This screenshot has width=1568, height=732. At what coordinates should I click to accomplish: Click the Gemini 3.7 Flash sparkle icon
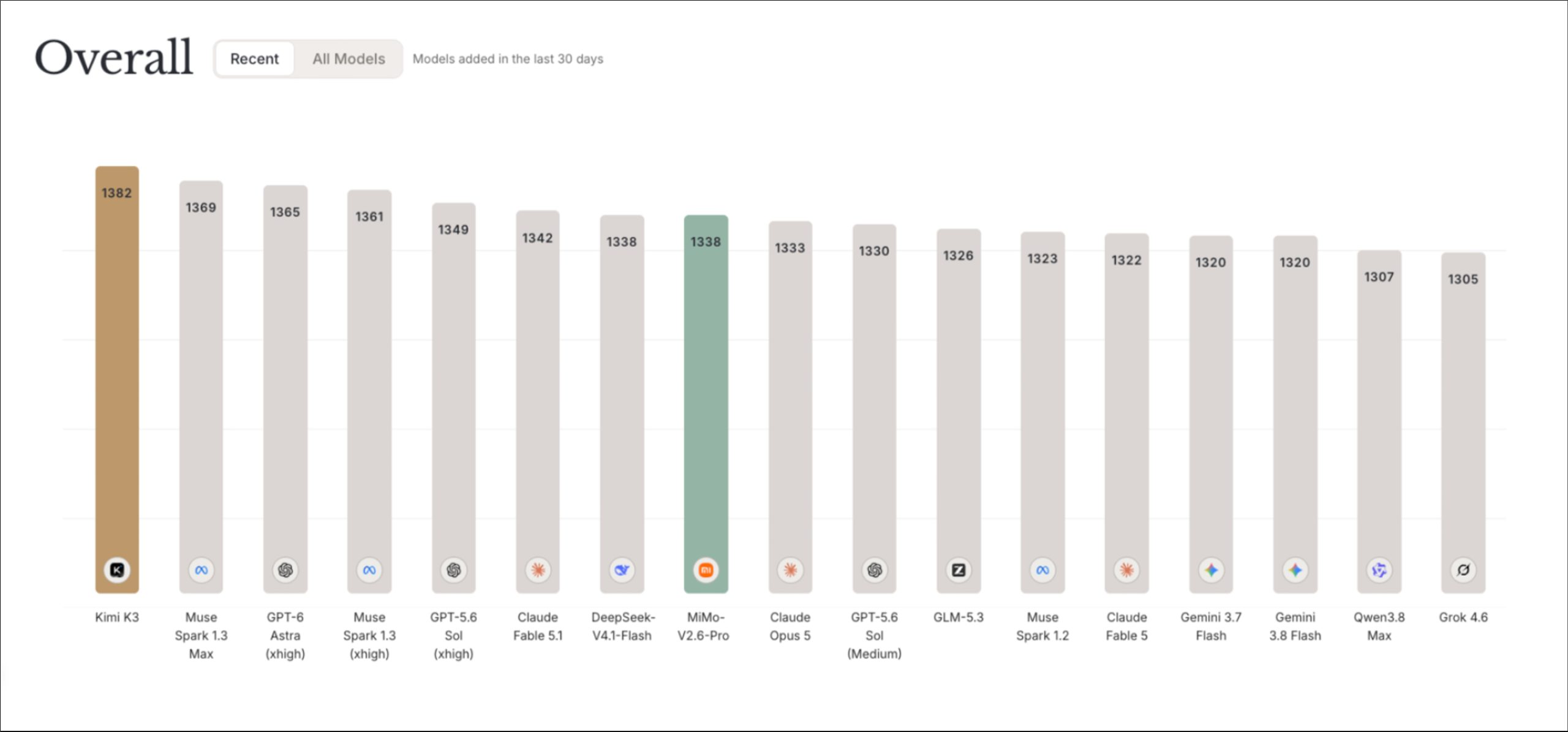pyautogui.click(x=1211, y=570)
